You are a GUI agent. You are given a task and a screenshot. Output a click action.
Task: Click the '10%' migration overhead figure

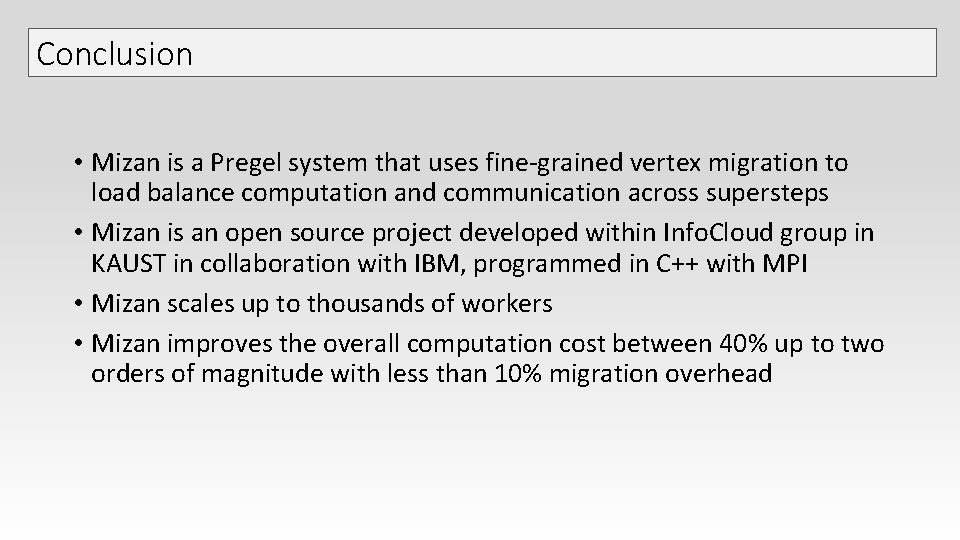pyautogui.click(x=518, y=373)
